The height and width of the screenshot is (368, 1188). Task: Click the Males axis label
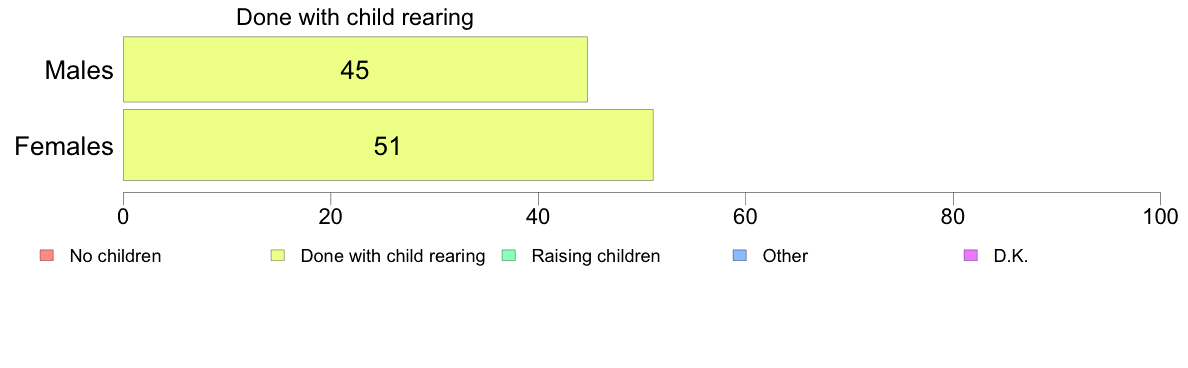pyautogui.click(x=79, y=70)
